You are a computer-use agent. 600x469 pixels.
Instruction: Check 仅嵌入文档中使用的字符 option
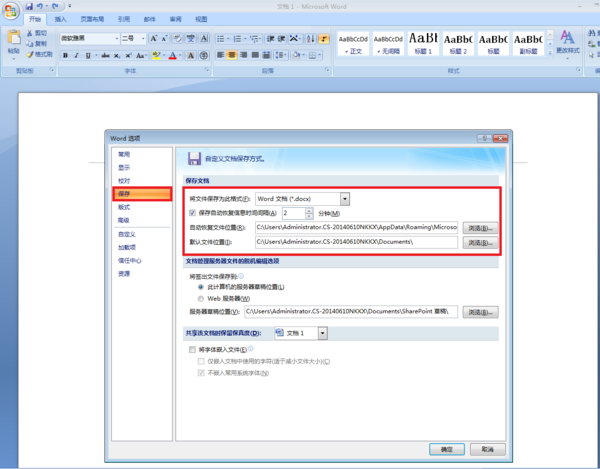pyautogui.click(x=201, y=361)
